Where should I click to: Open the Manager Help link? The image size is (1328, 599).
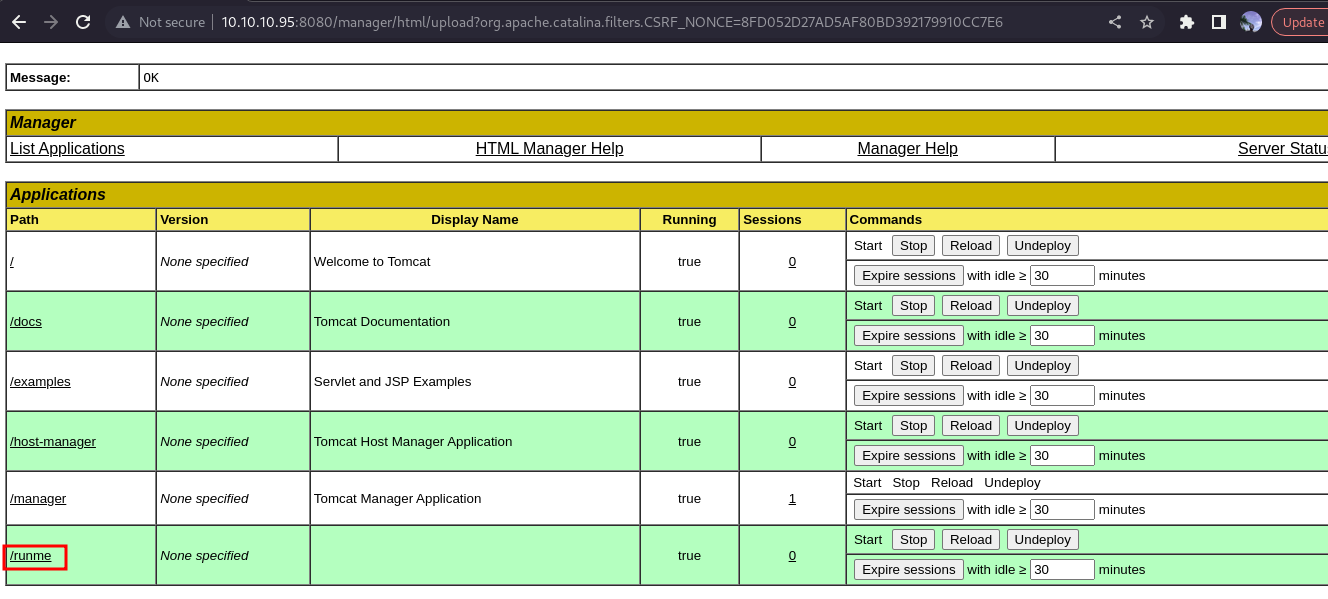point(907,149)
